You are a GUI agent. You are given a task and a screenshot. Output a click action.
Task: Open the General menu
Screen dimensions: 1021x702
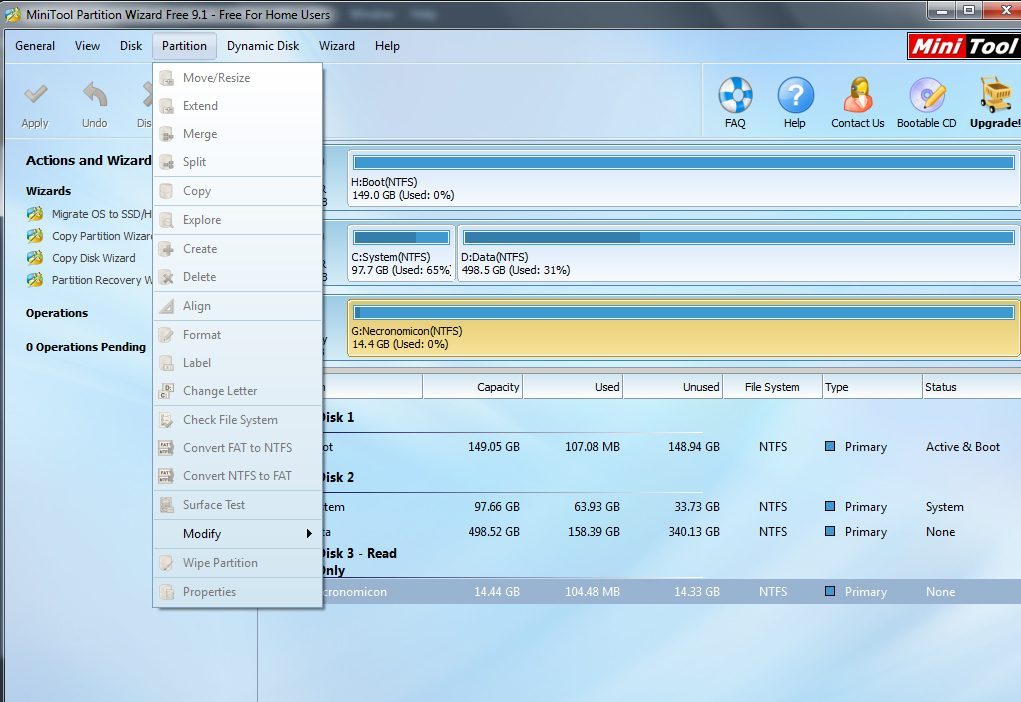click(35, 46)
